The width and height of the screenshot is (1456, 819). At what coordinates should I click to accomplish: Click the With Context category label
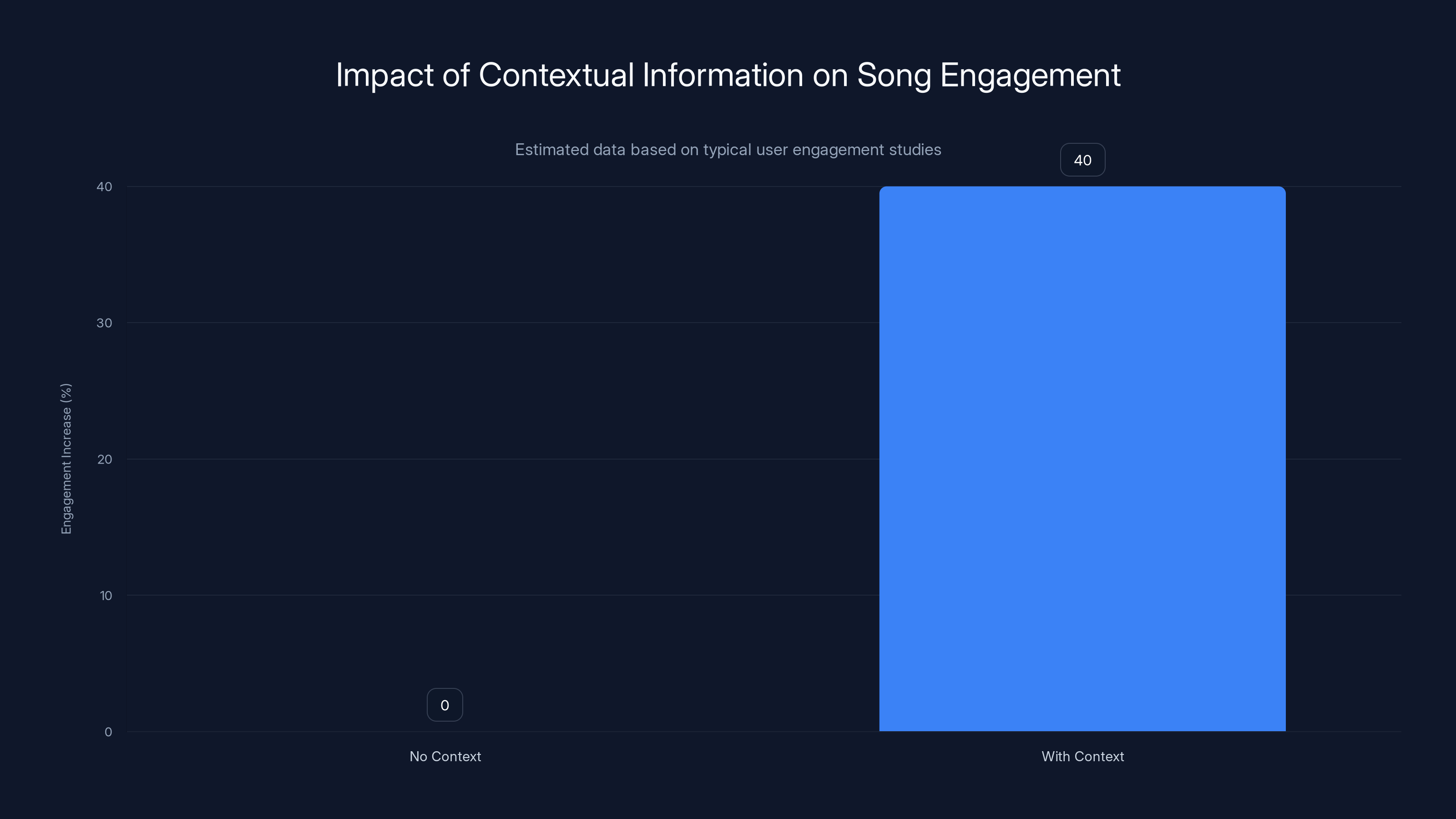(1082, 756)
